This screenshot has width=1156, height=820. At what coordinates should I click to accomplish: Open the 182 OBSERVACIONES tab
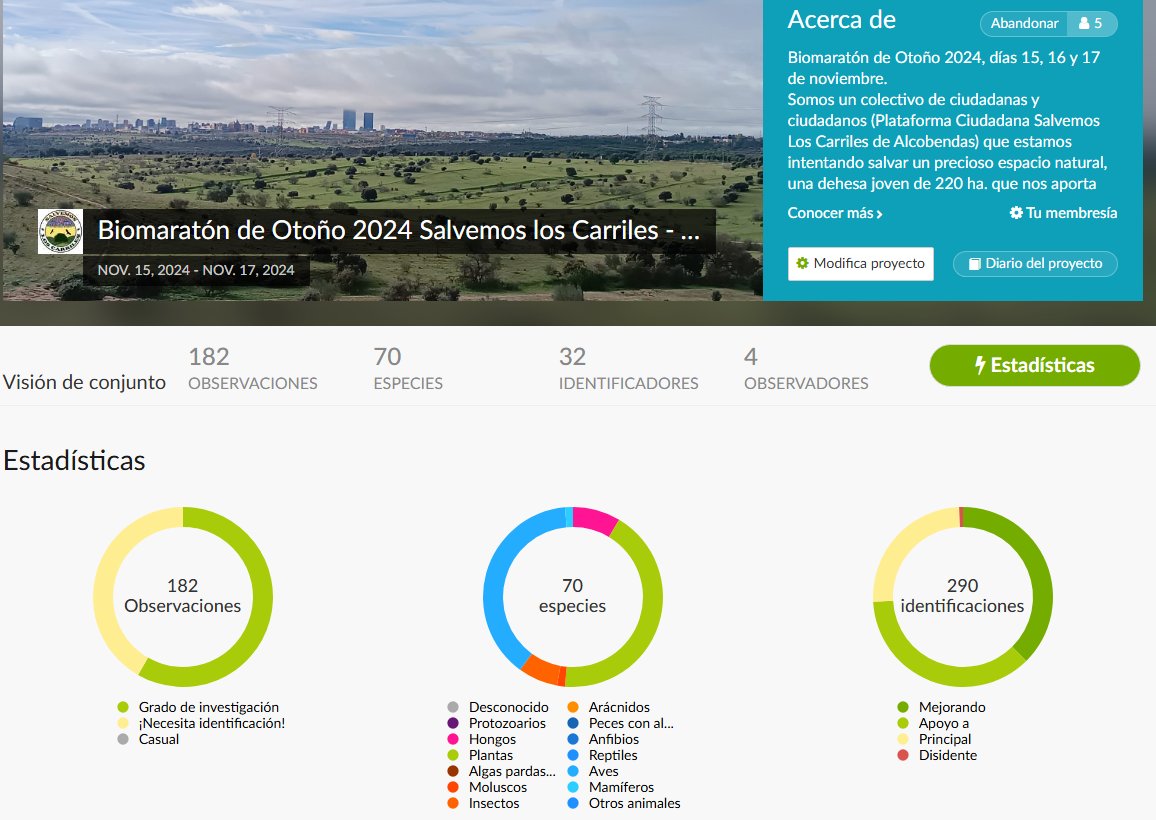[253, 367]
